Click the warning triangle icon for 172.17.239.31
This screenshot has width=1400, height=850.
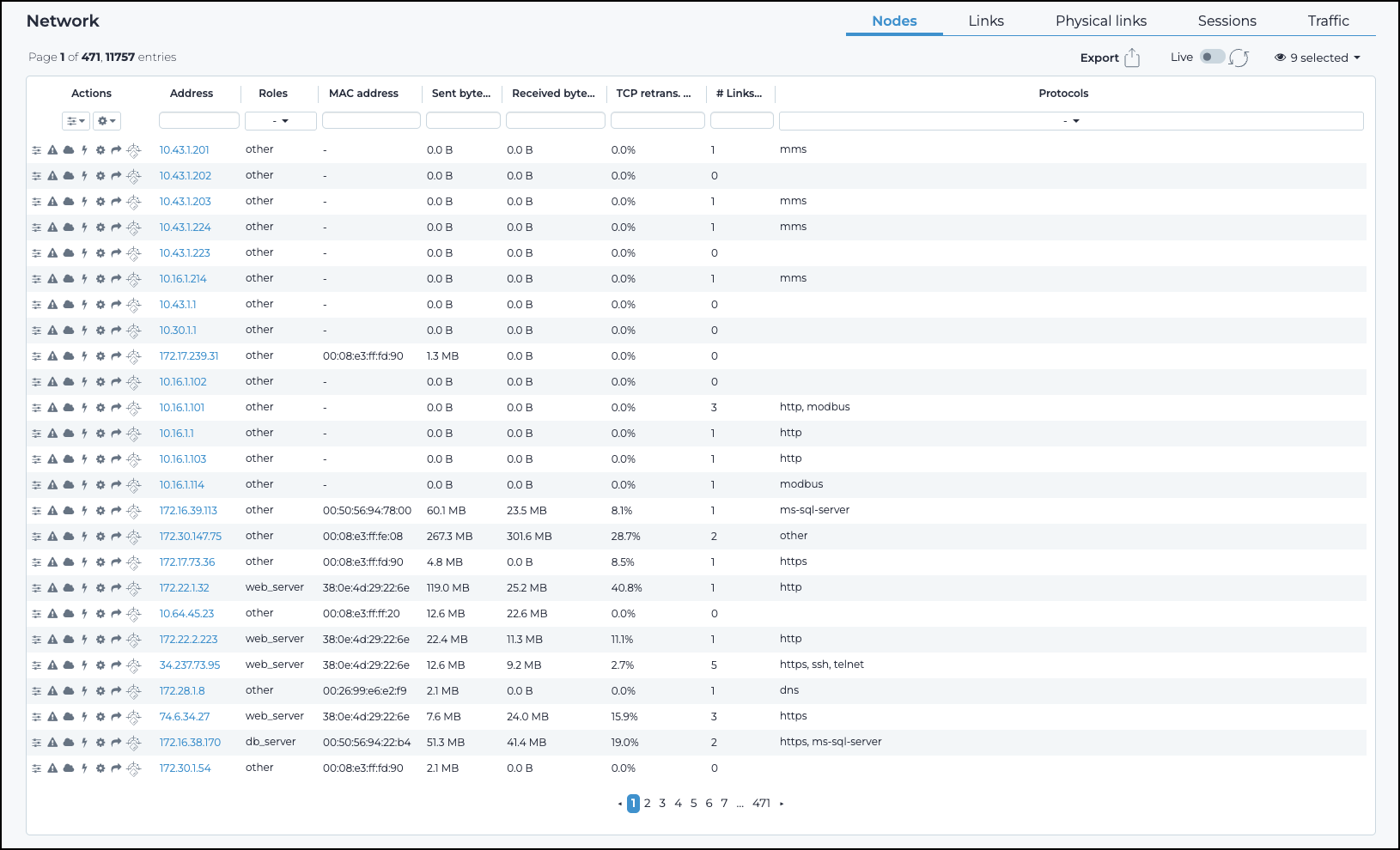tap(52, 356)
